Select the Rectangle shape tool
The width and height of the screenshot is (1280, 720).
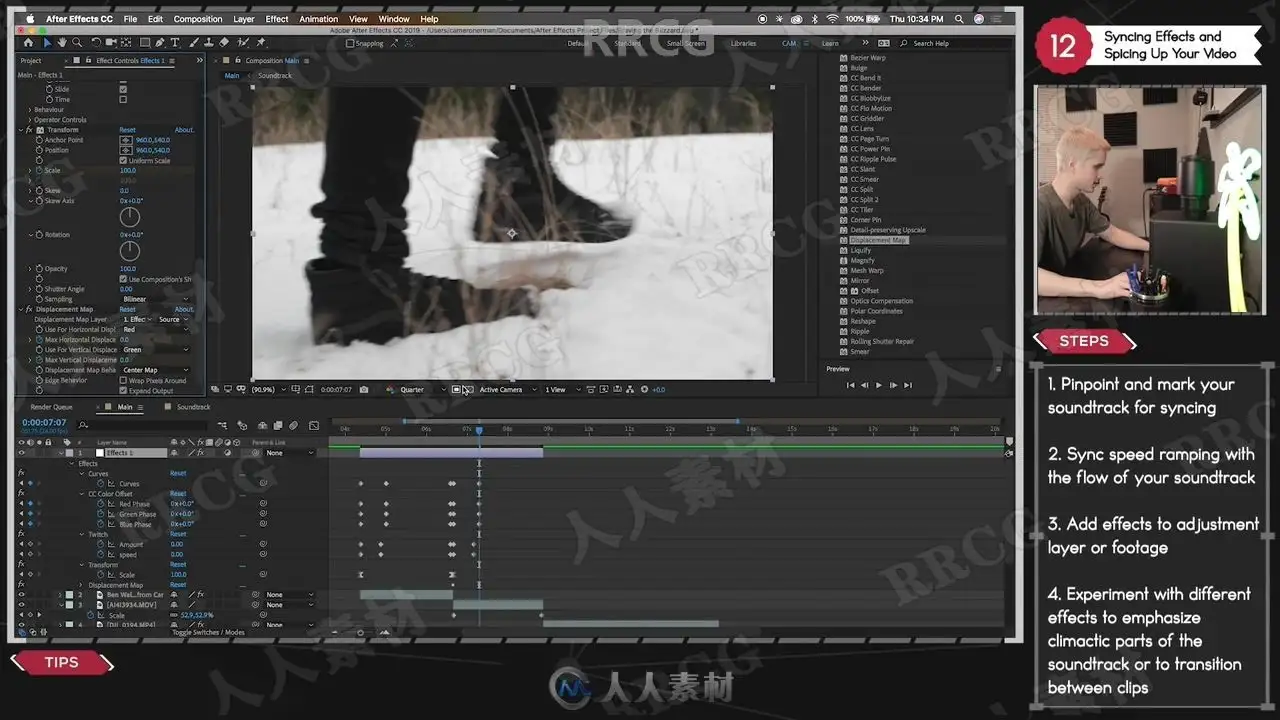click(x=145, y=43)
